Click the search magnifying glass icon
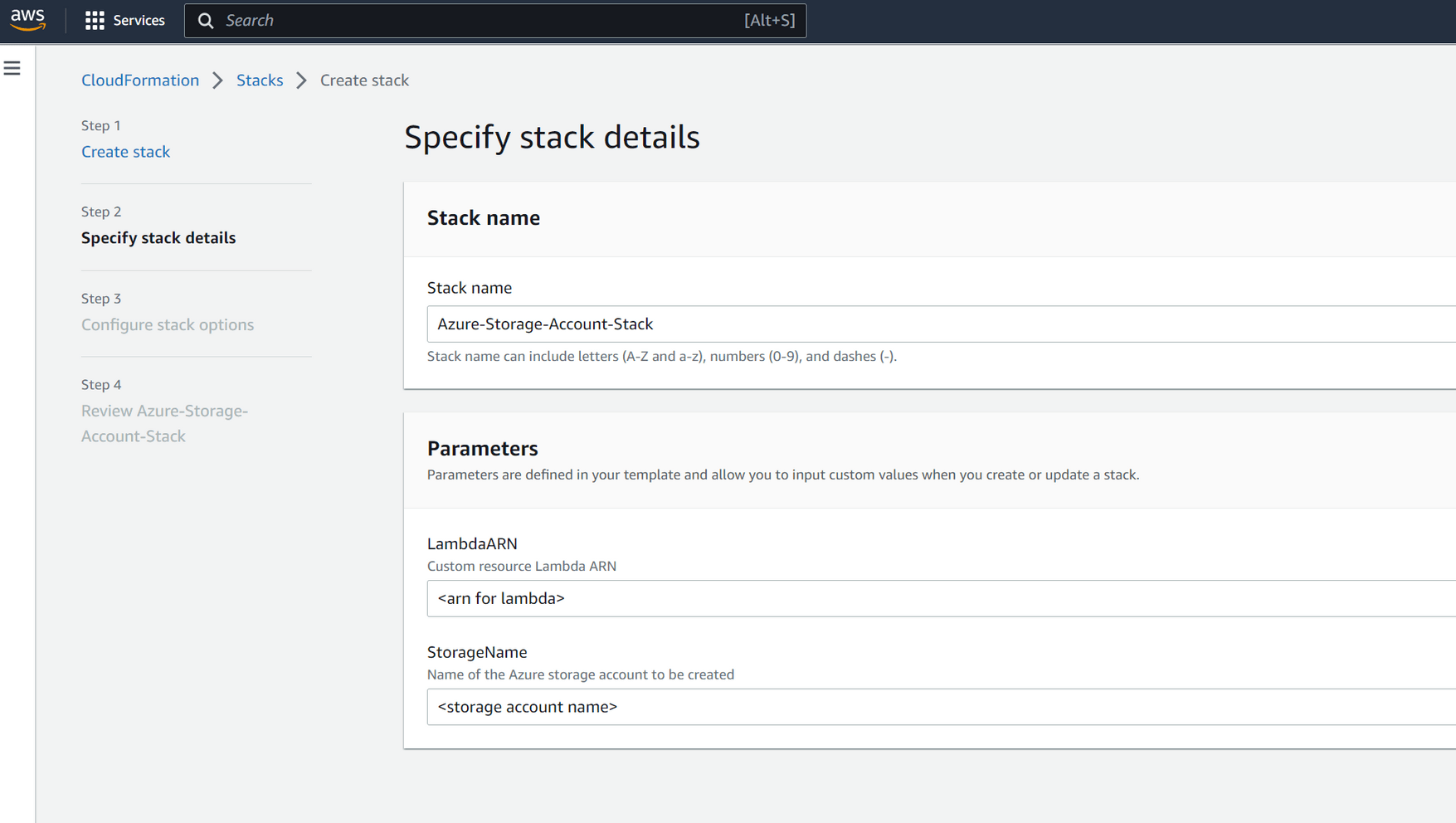1456x823 pixels. coord(206,20)
